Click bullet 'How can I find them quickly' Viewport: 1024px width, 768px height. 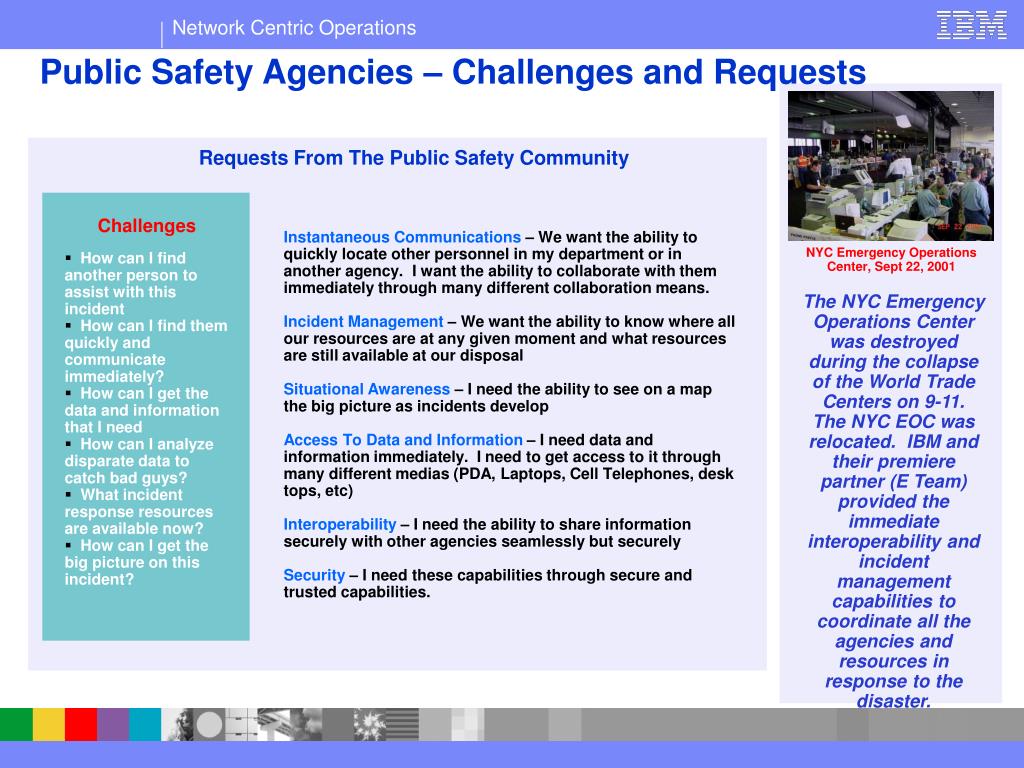(x=146, y=351)
